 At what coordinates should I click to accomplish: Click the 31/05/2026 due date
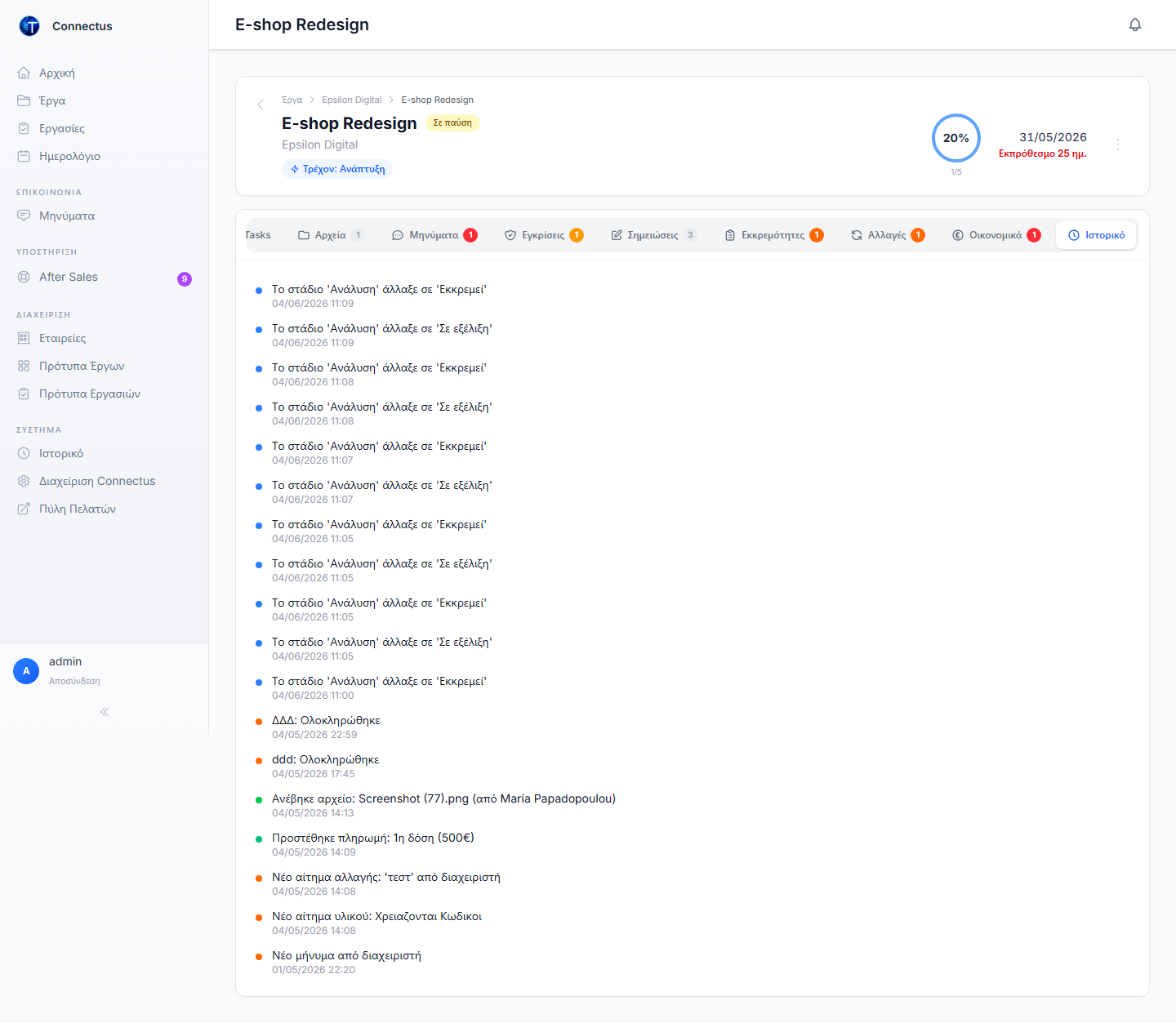(1053, 137)
